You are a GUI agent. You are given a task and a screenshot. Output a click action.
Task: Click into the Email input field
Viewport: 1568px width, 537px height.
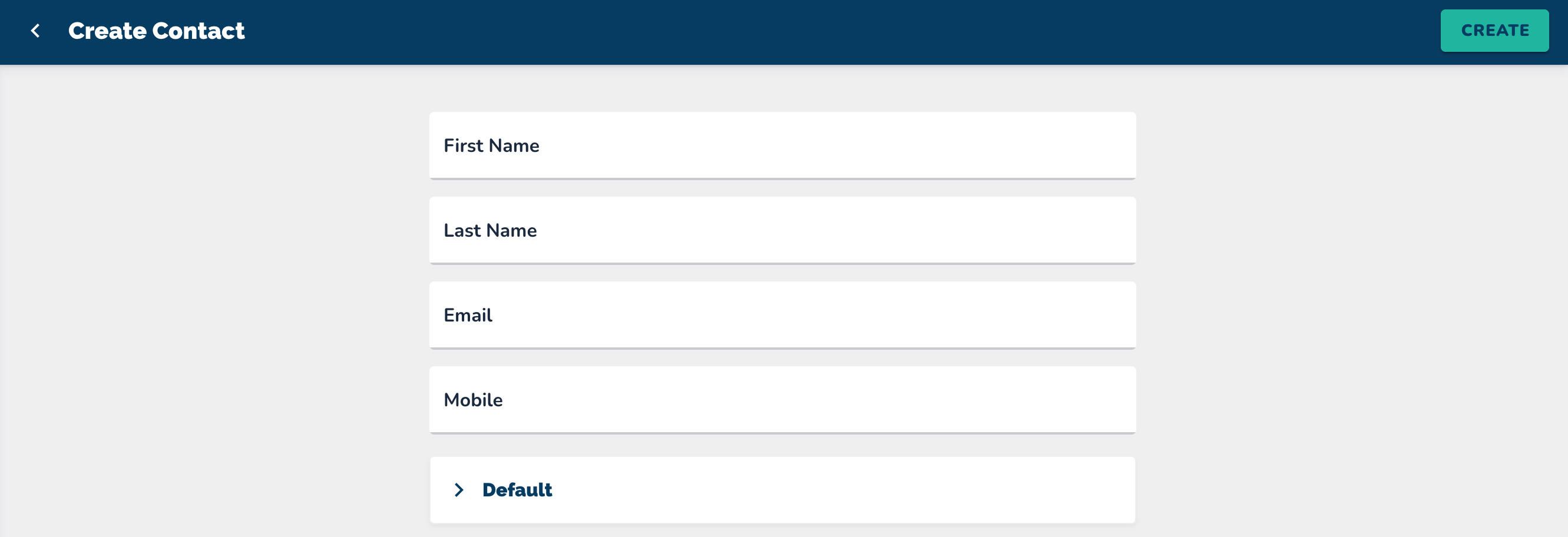[782, 315]
